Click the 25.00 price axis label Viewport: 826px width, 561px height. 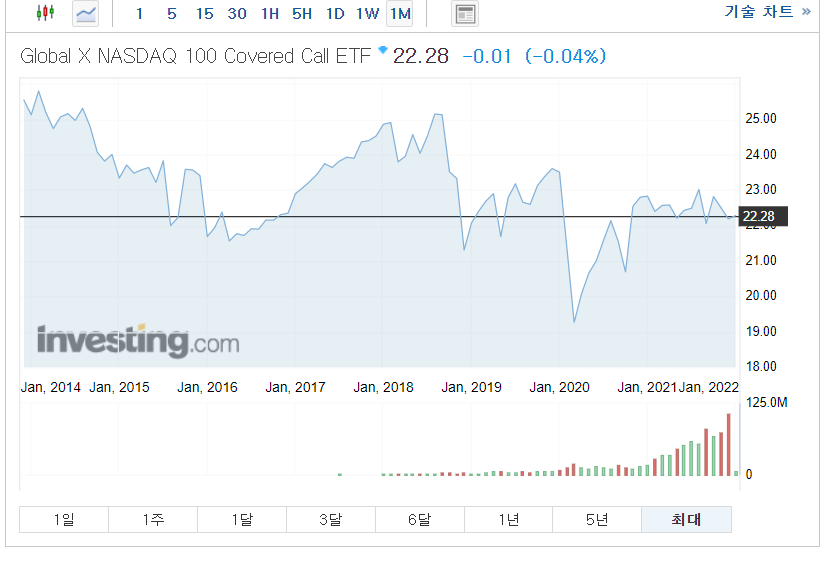coord(761,119)
